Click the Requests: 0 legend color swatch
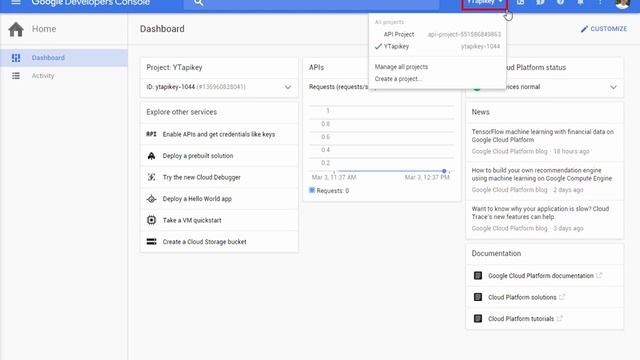The width and height of the screenshot is (640, 360). [312, 190]
